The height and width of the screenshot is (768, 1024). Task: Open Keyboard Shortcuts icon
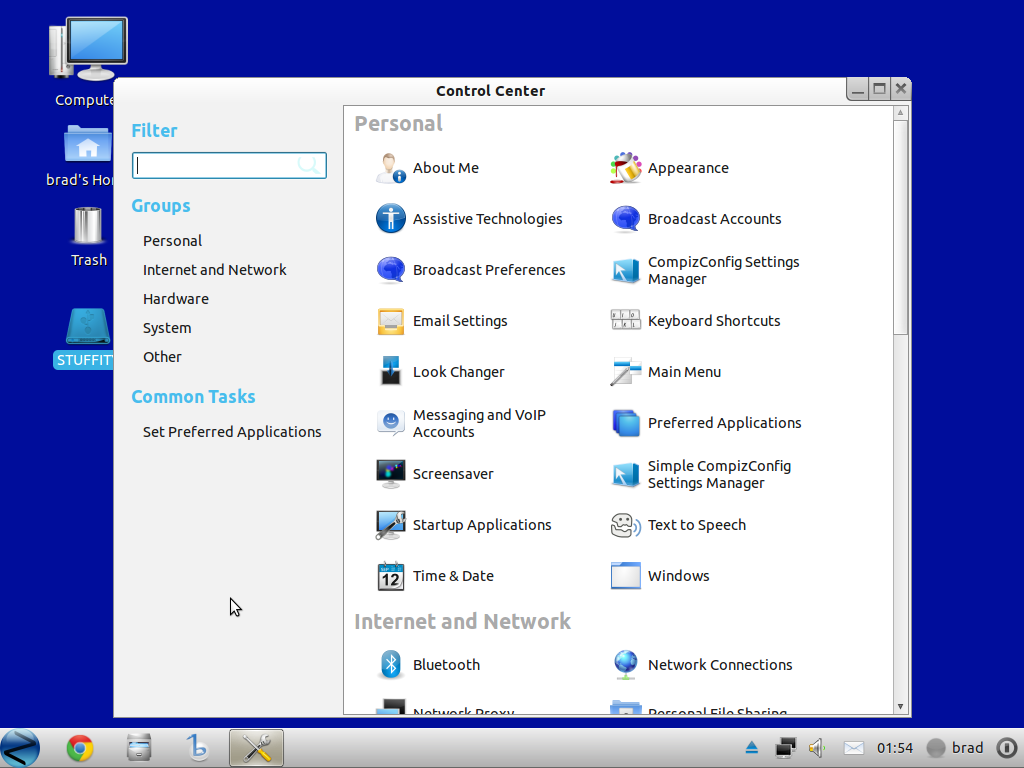pyautogui.click(x=626, y=321)
